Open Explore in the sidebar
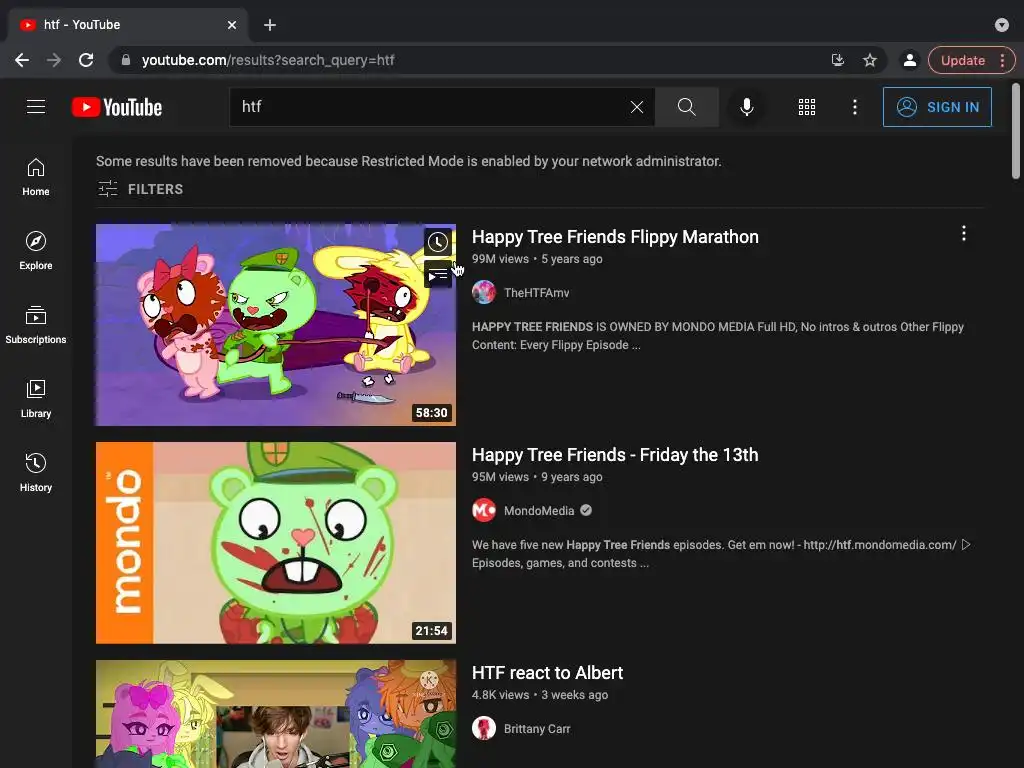The height and width of the screenshot is (768, 1024). point(36,251)
